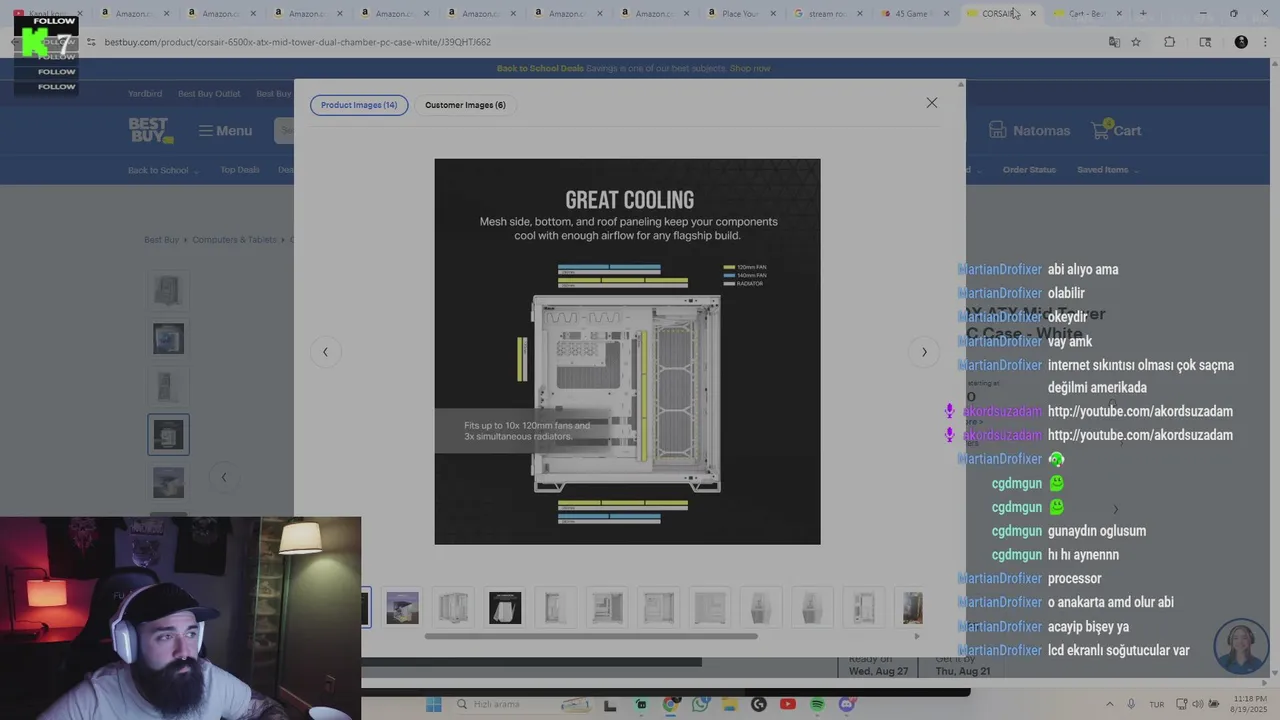Bookmark this page with the star icon
1280x720 pixels.
[1136, 42]
